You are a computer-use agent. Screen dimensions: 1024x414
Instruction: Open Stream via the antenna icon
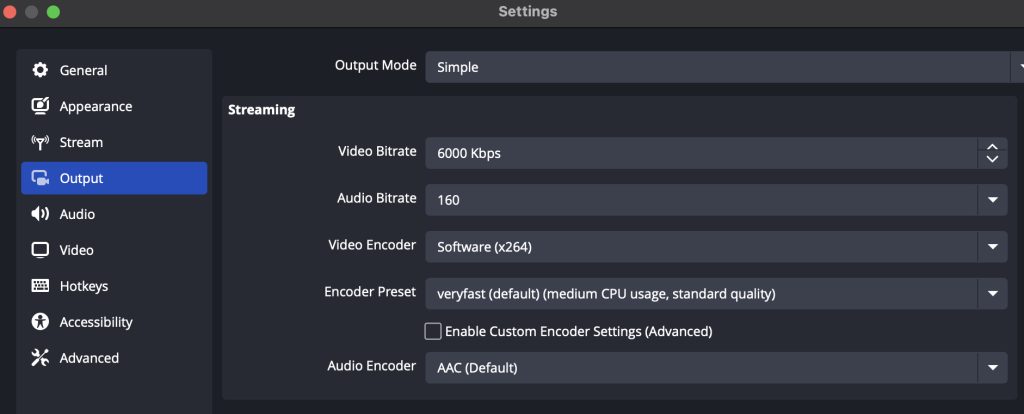(x=40, y=142)
